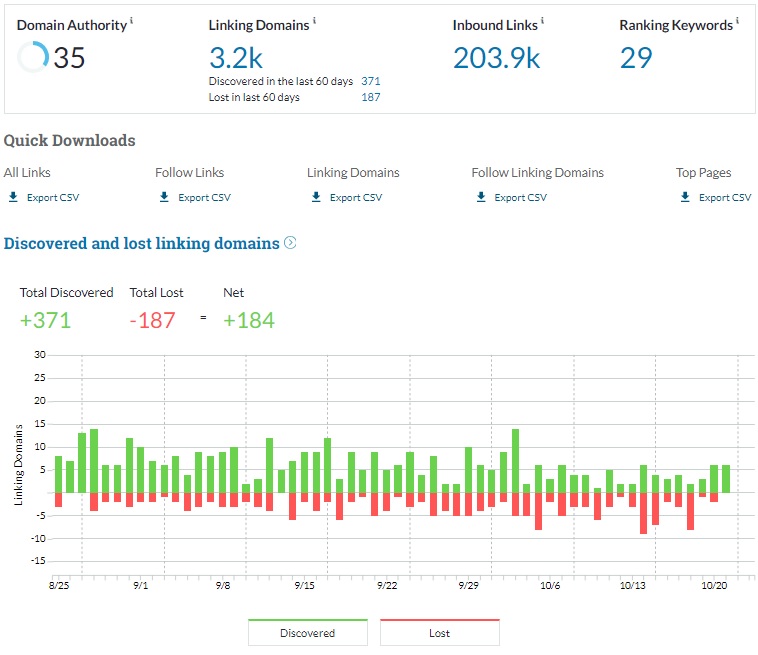
Task: Click the 9/1 date label on axis
Action: click(141, 585)
